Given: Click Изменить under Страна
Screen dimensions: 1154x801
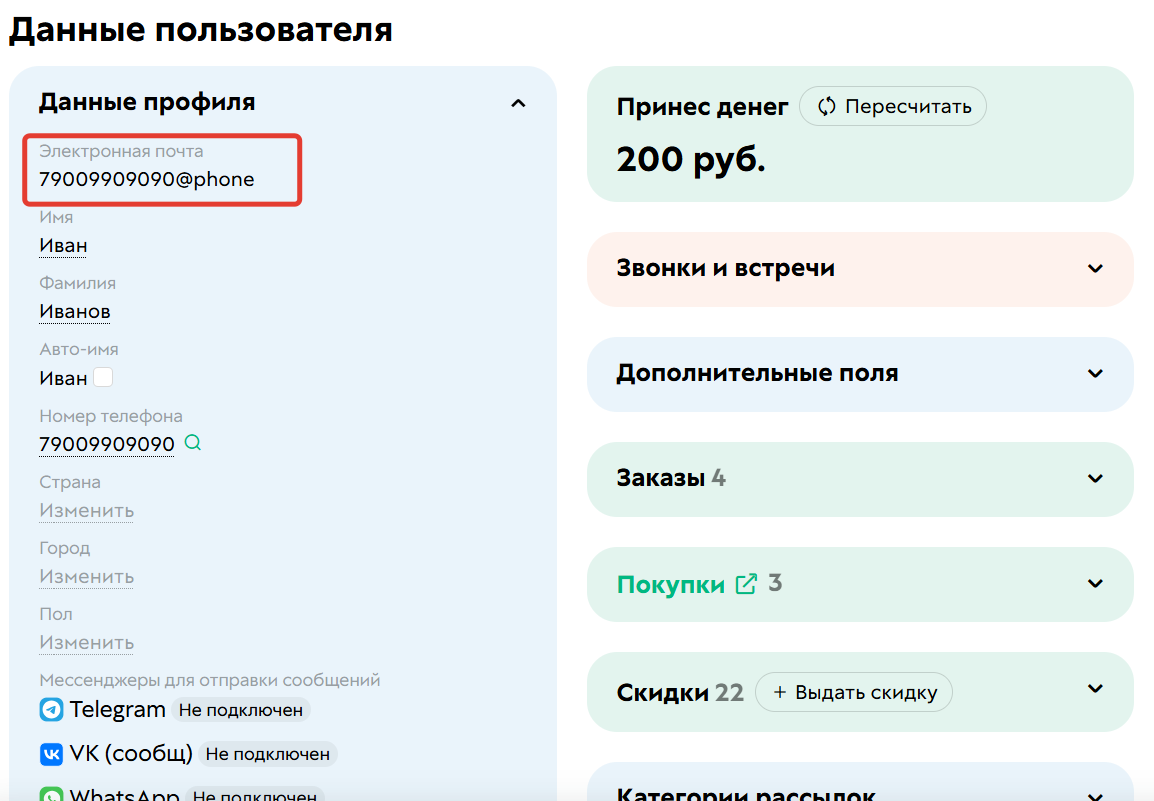Looking at the screenshot, I should pos(86,510).
